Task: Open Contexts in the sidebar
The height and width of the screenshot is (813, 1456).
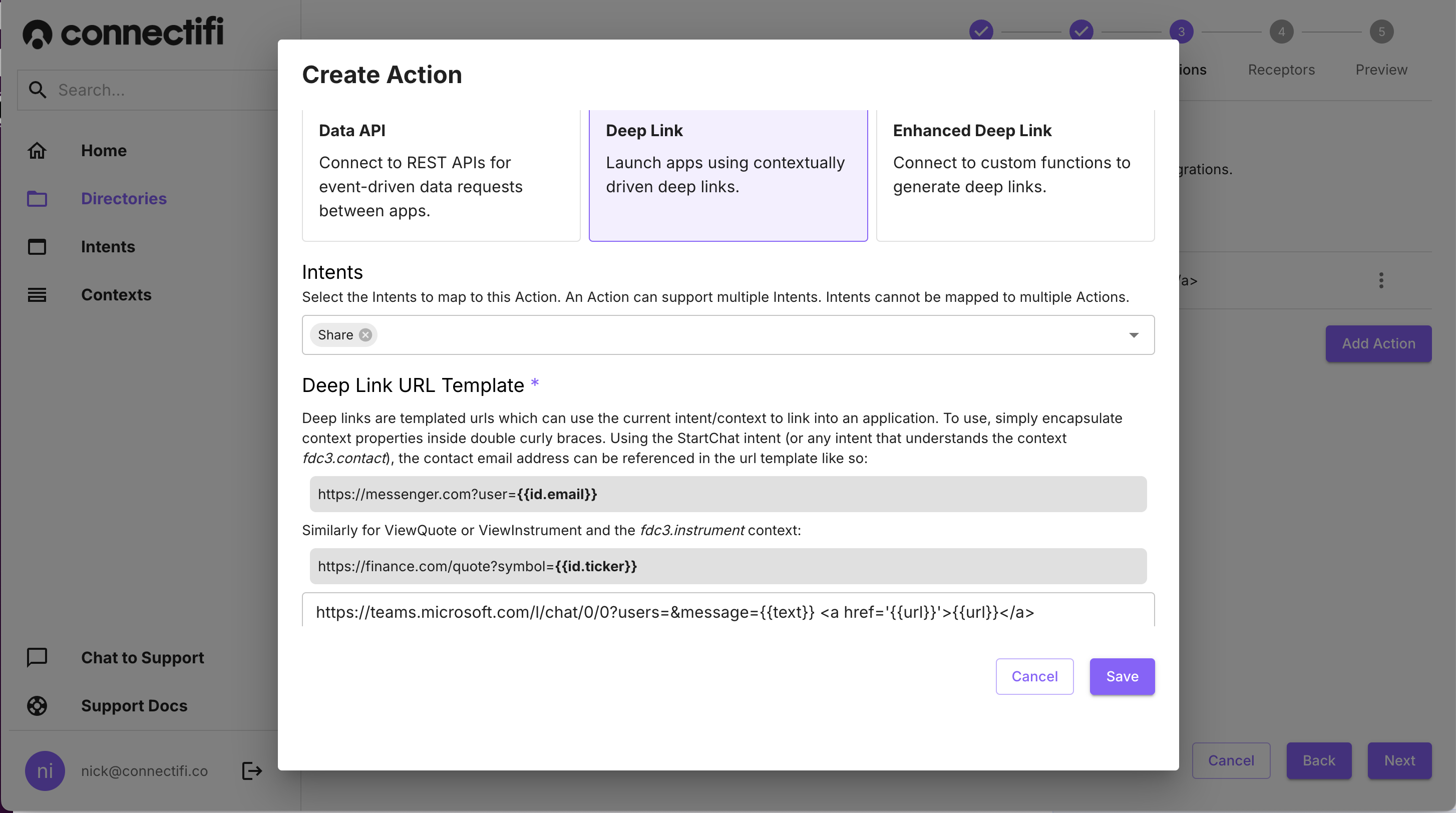Action: 116,295
